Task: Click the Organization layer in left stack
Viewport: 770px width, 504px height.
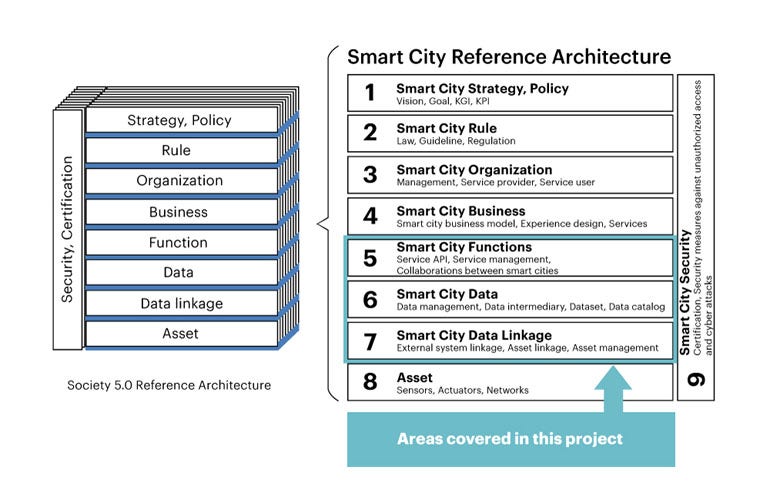Action: click(x=180, y=181)
